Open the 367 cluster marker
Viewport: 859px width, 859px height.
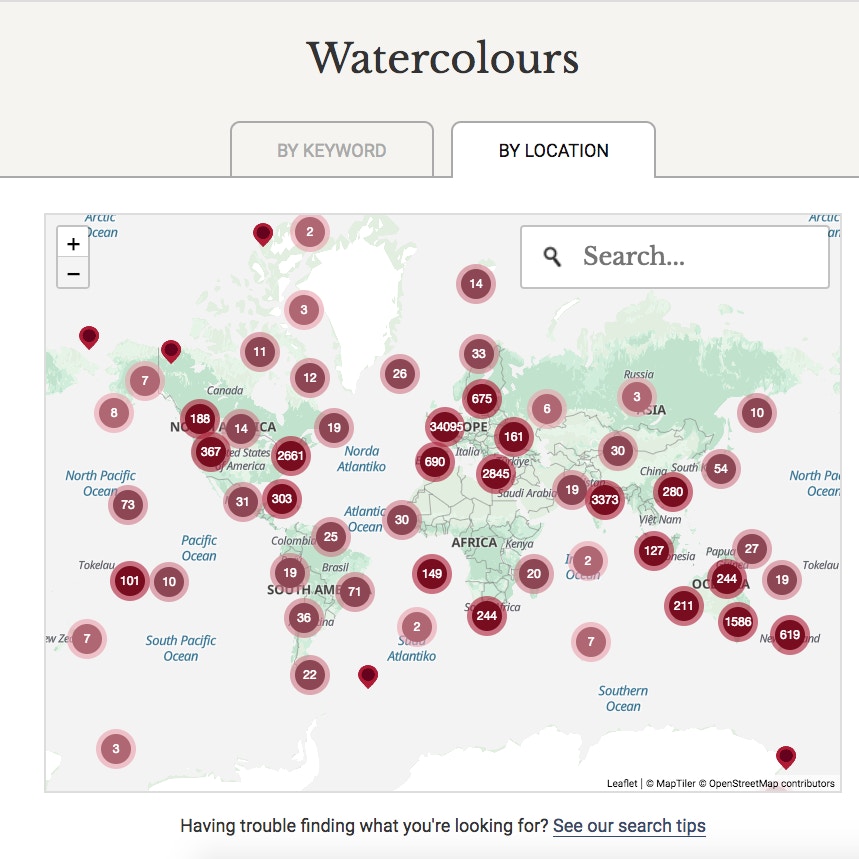tap(211, 451)
